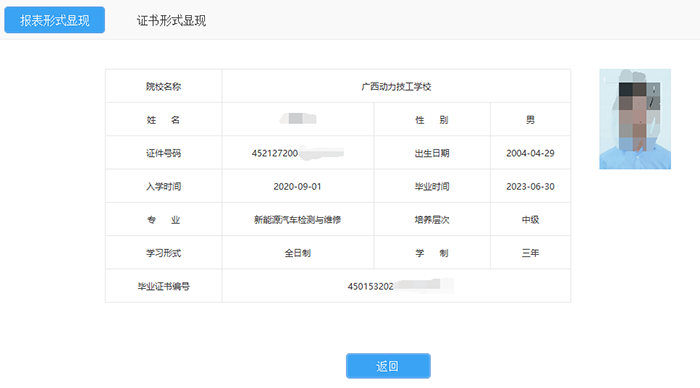
Task: Click the 毕业时间 label cell
Action: pos(432,186)
